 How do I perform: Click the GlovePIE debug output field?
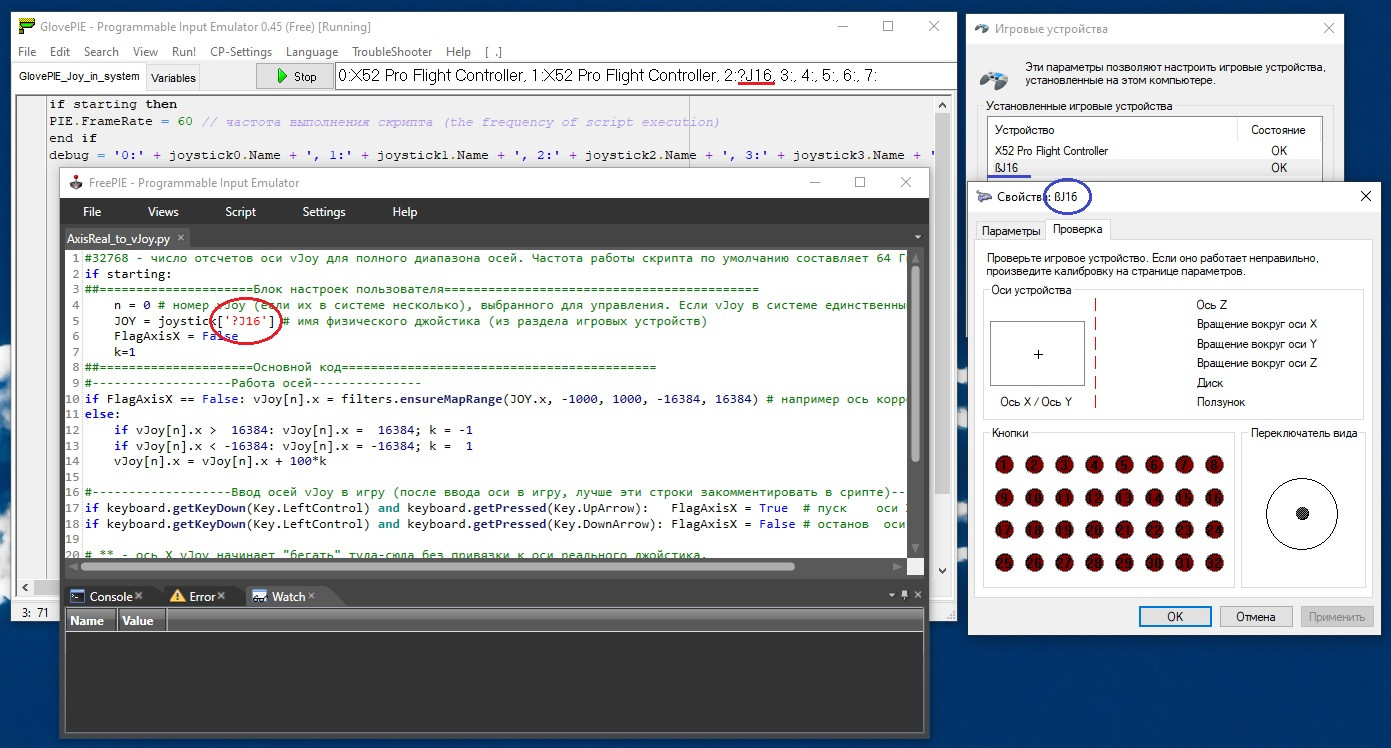[644, 76]
